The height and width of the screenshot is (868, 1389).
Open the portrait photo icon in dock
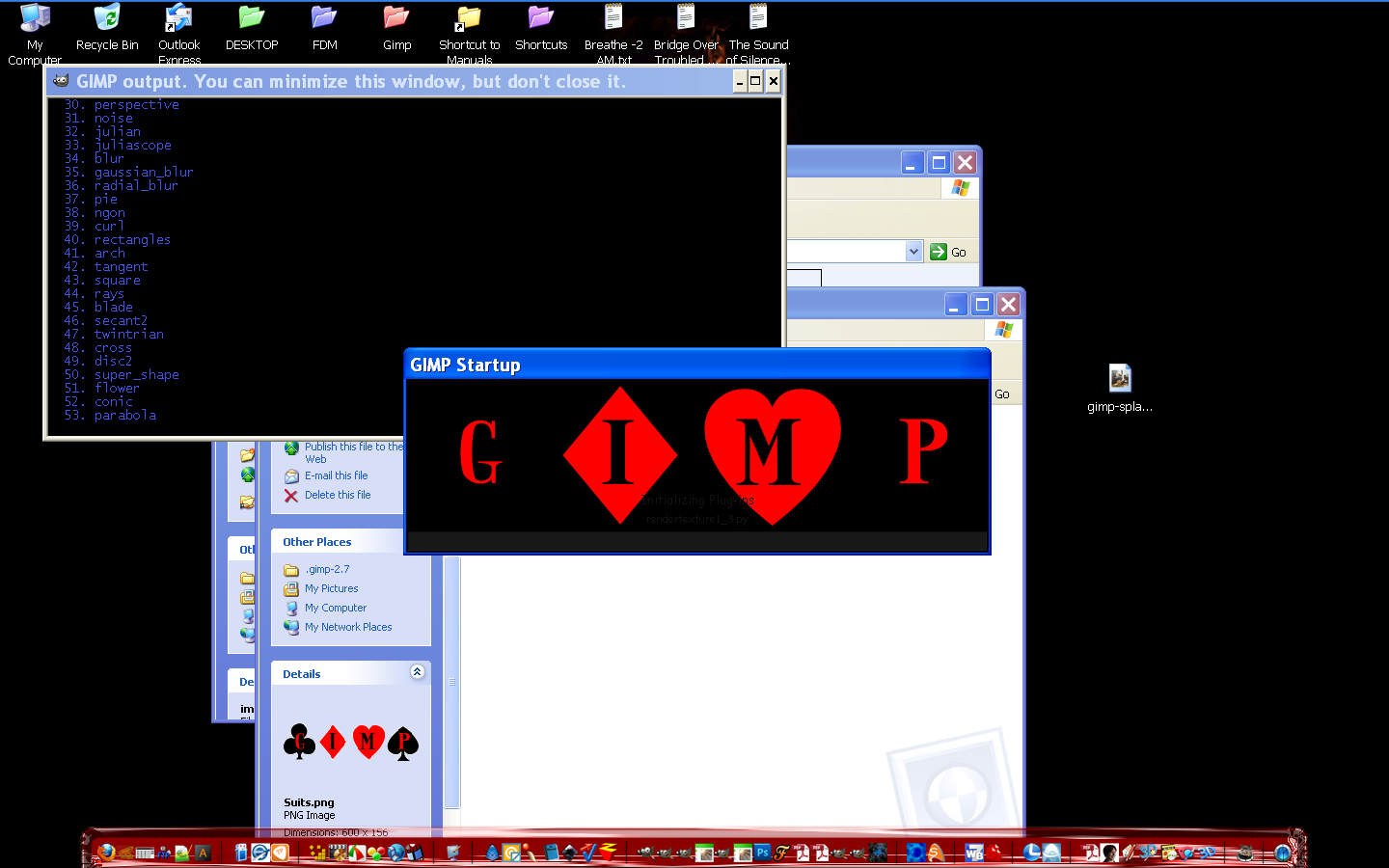pyautogui.click(x=1109, y=853)
